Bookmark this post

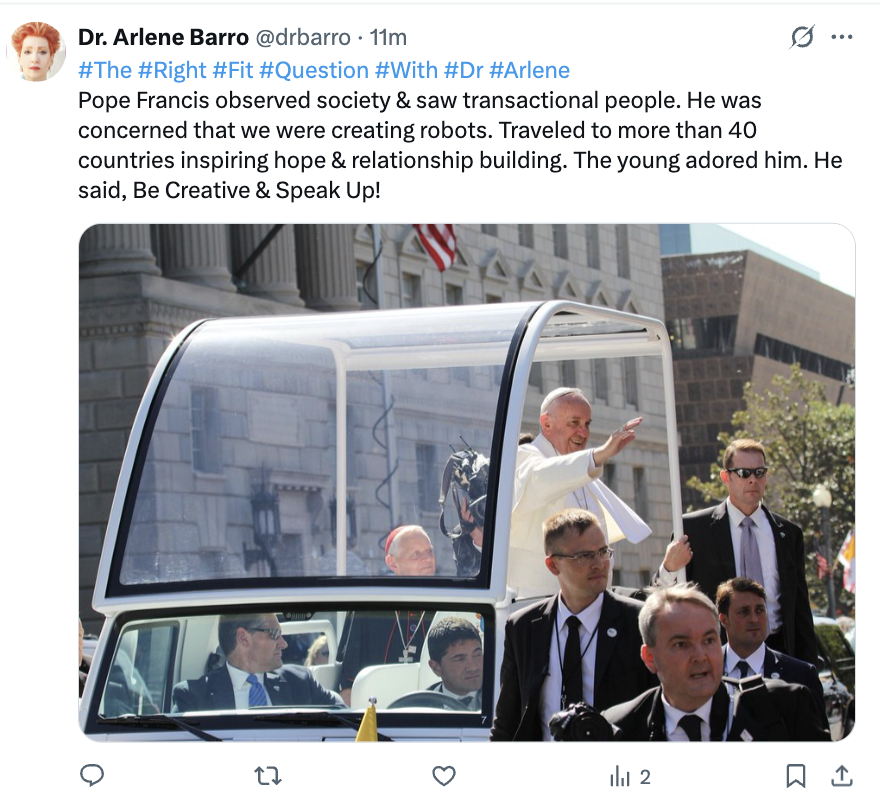(796, 776)
